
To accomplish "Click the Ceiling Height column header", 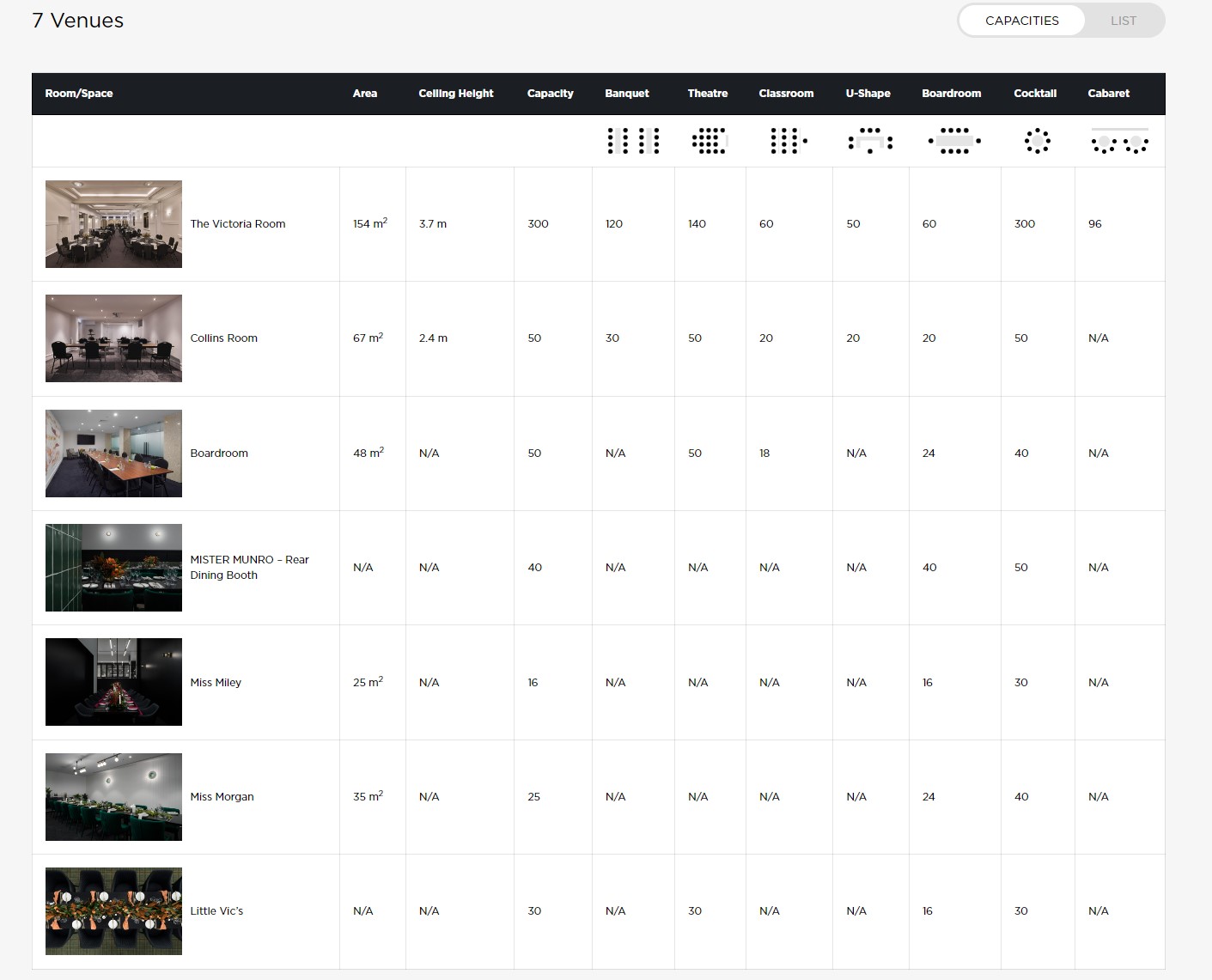I will tap(455, 94).
